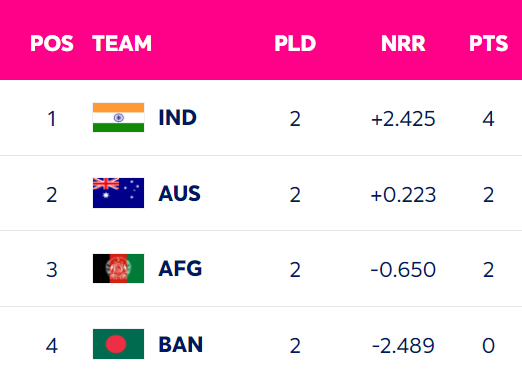Sort by the PLD column header
This screenshot has width=522, height=379.
[295, 43]
